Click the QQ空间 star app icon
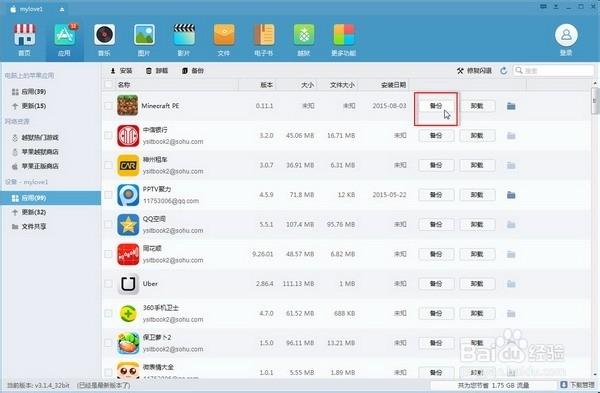 [128, 224]
